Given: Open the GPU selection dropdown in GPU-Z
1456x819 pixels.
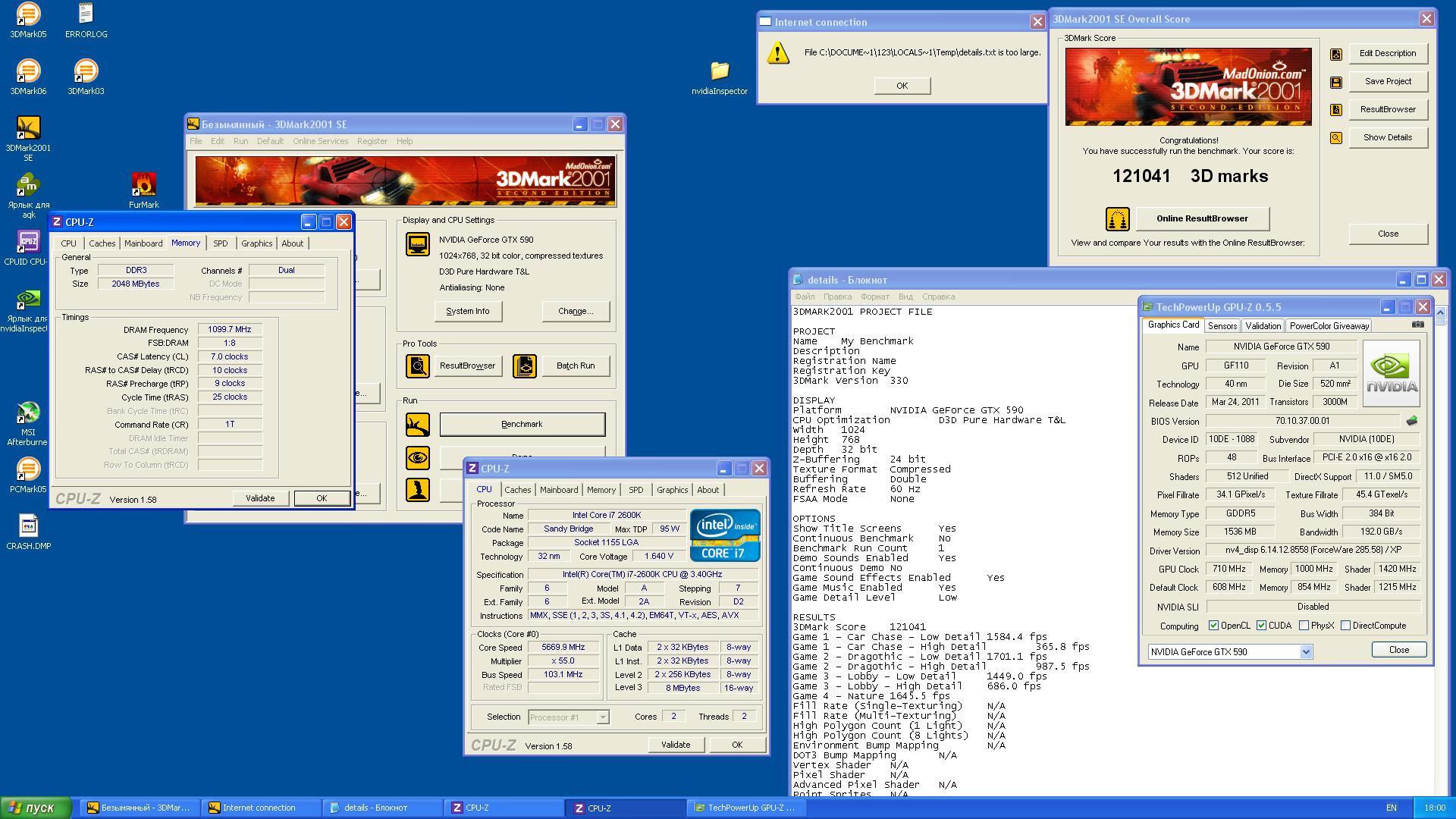Looking at the screenshot, I should pyautogui.click(x=1229, y=651).
